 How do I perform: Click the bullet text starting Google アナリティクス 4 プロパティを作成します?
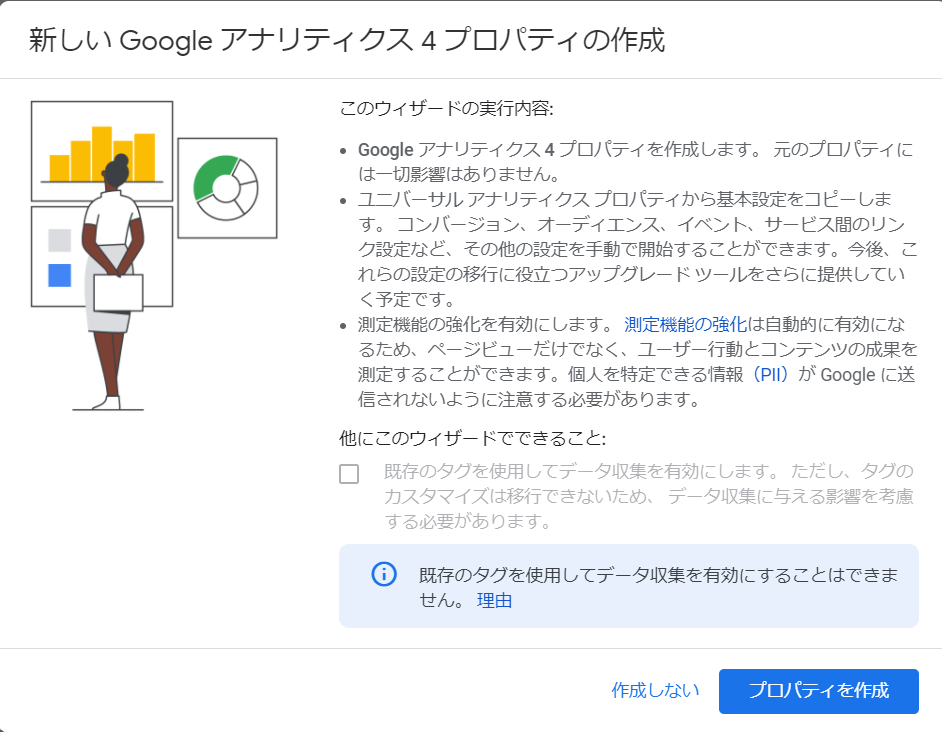[x=636, y=162]
